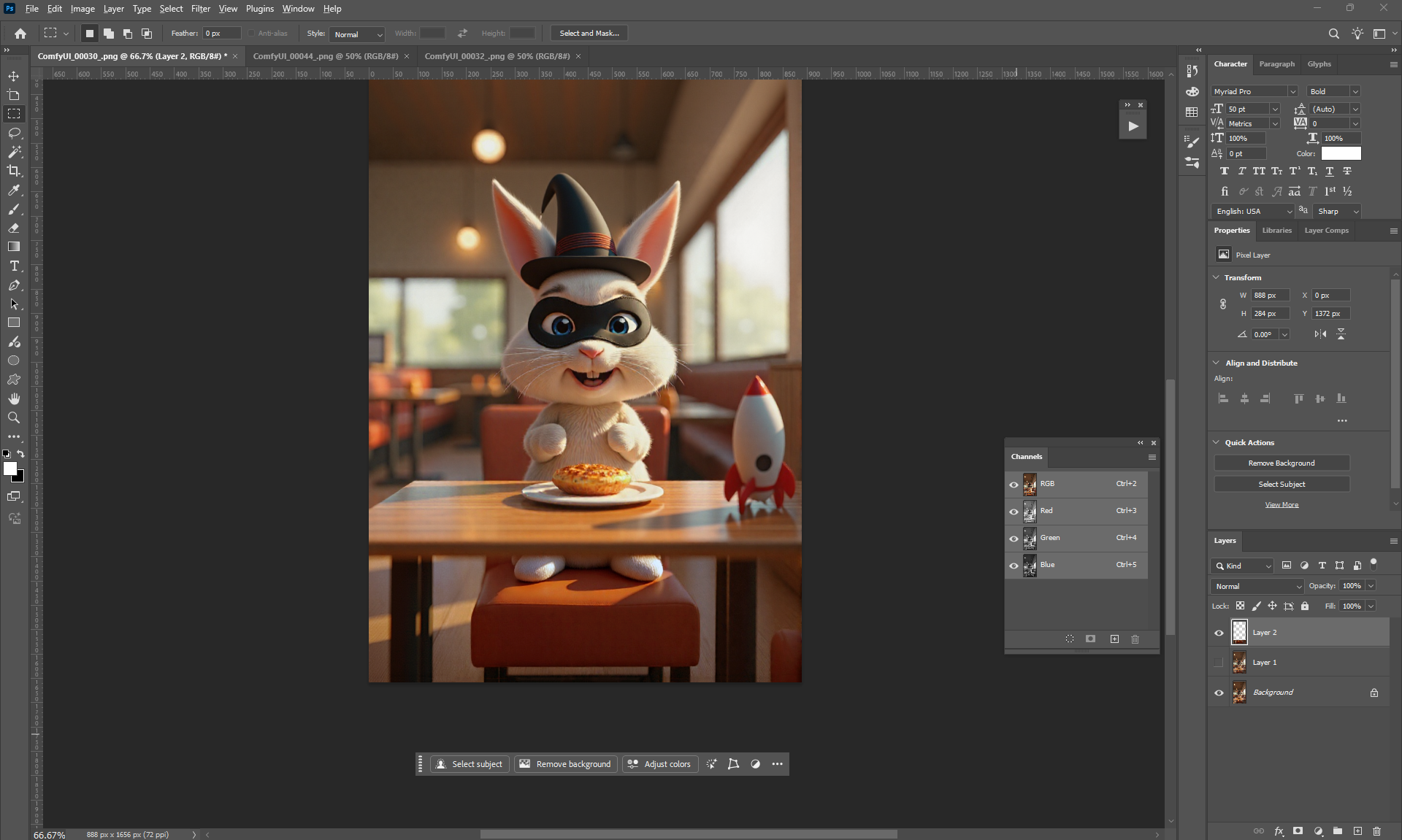
Task: Hide the Background layer visibility eye
Action: pyautogui.click(x=1219, y=693)
